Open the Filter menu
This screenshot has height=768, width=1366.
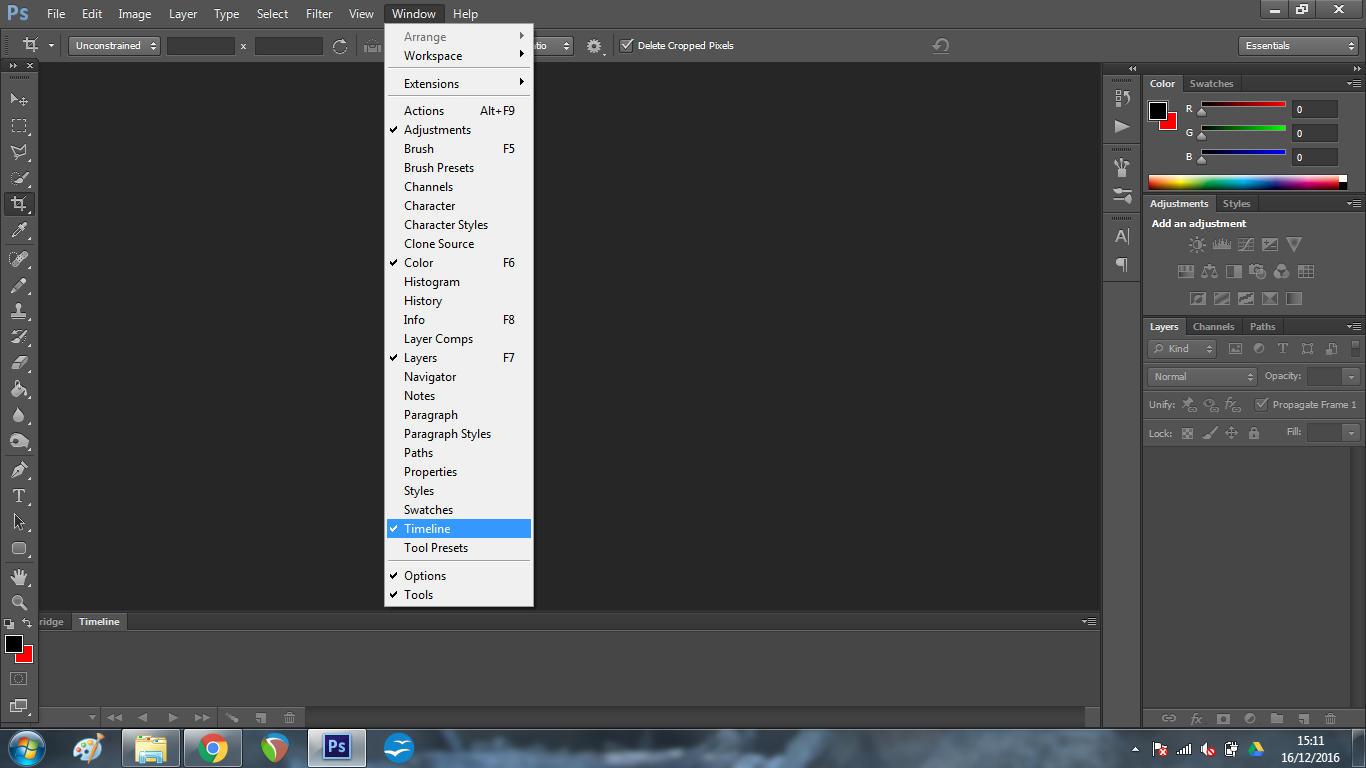click(319, 14)
